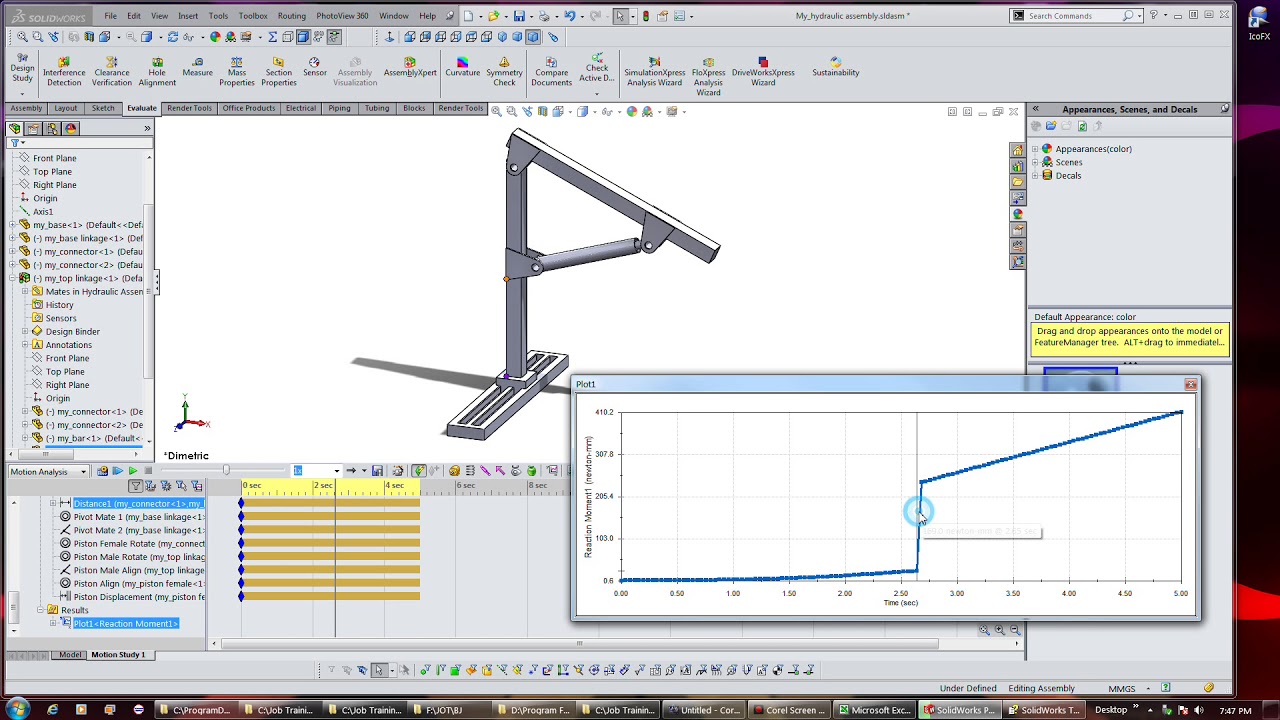The image size is (1280, 720).
Task: Expand the Check Active Document dropdown
Action: point(597,94)
